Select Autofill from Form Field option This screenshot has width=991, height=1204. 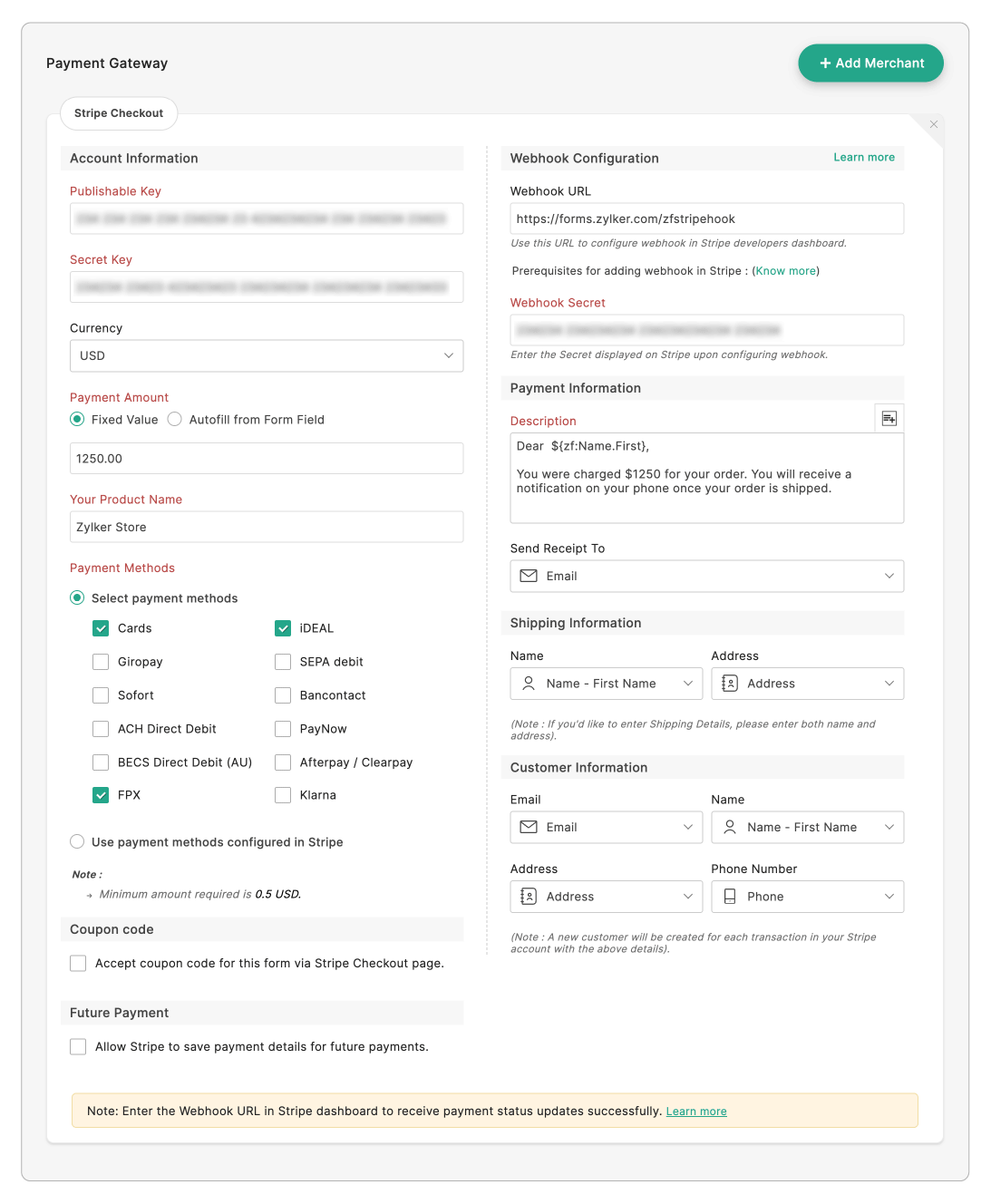(175, 420)
